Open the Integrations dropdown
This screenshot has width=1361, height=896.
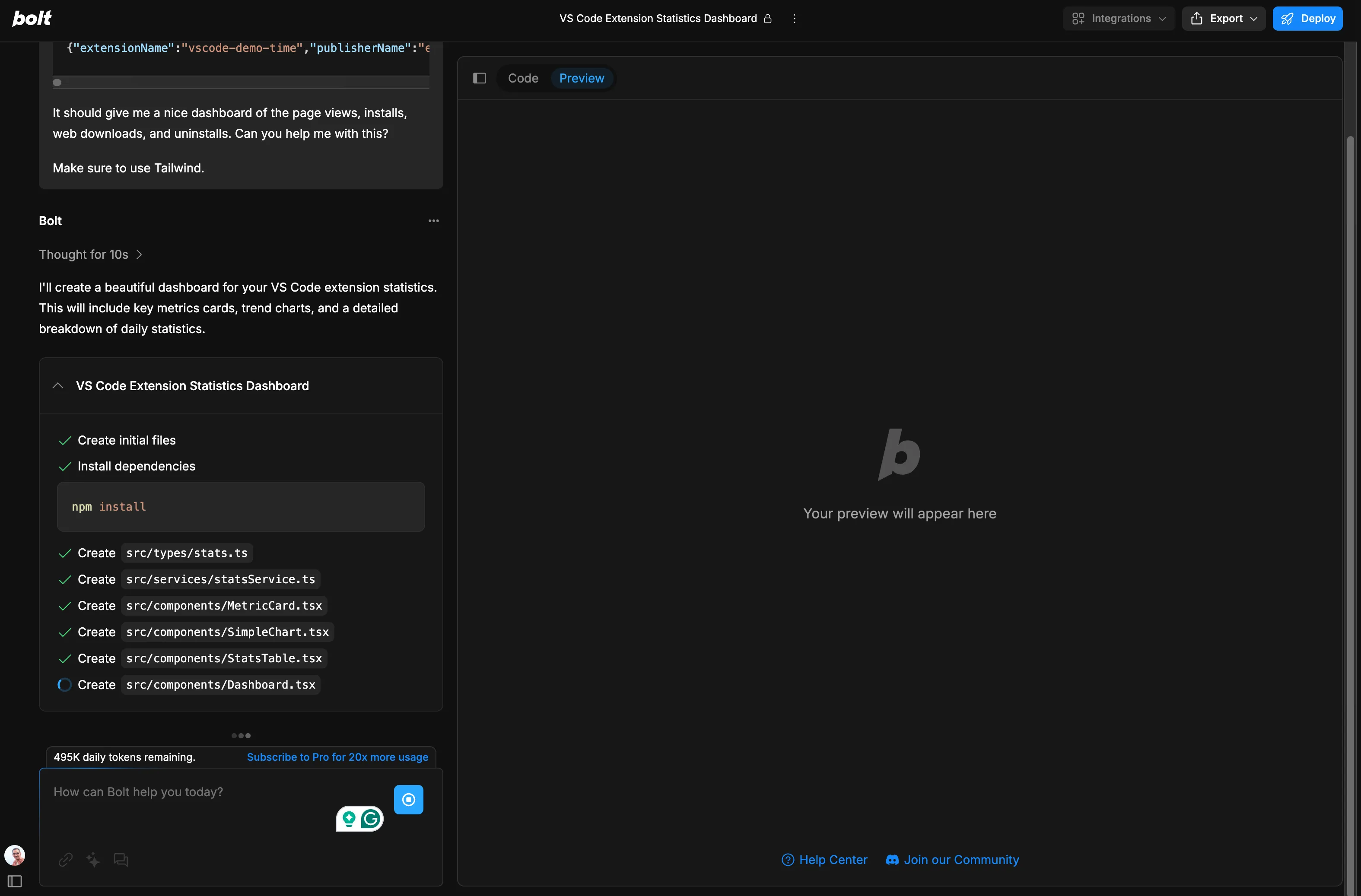[1119, 18]
